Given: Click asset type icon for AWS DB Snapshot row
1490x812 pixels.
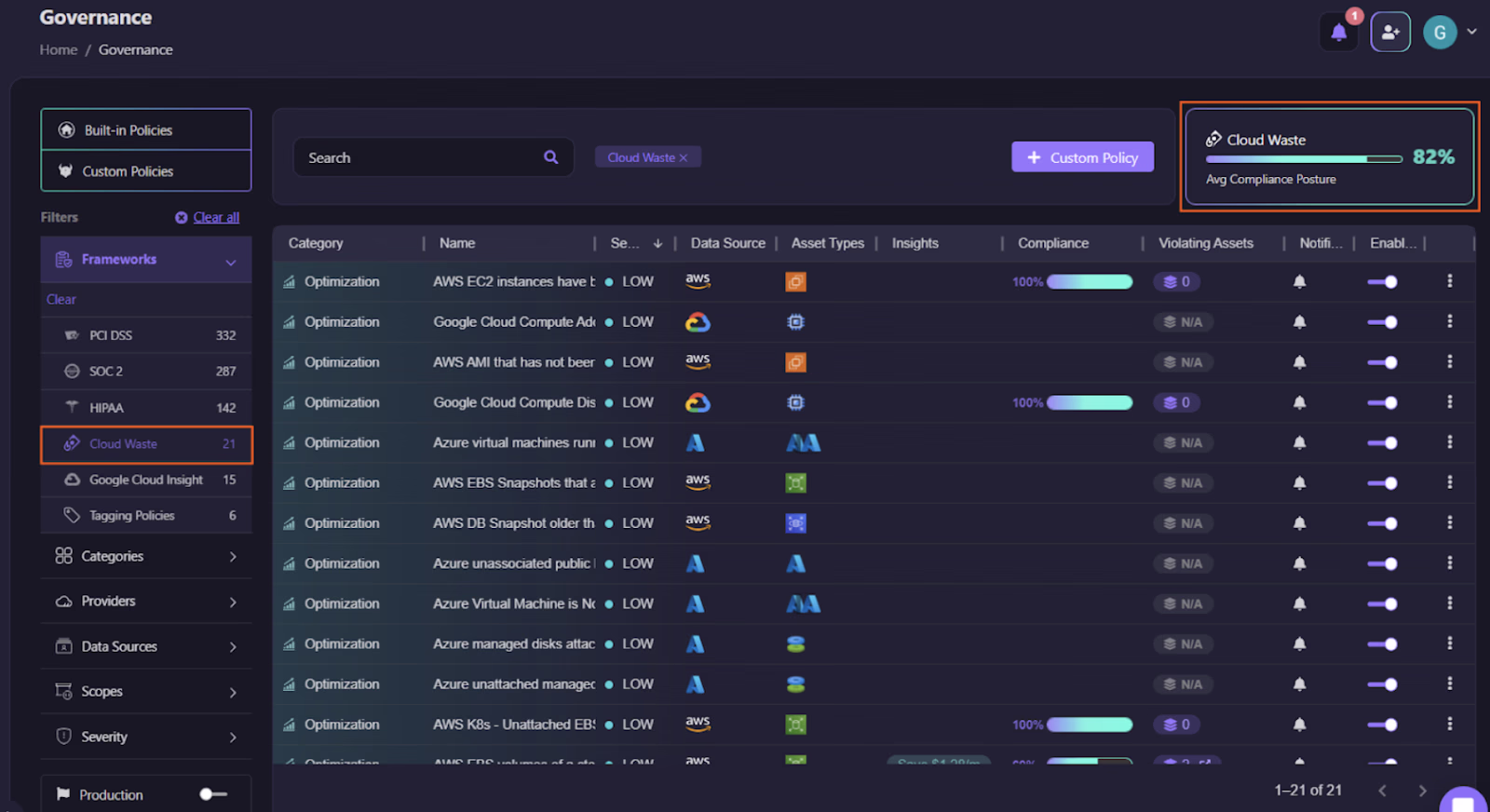Looking at the screenshot, I should [x=795, y=523].
